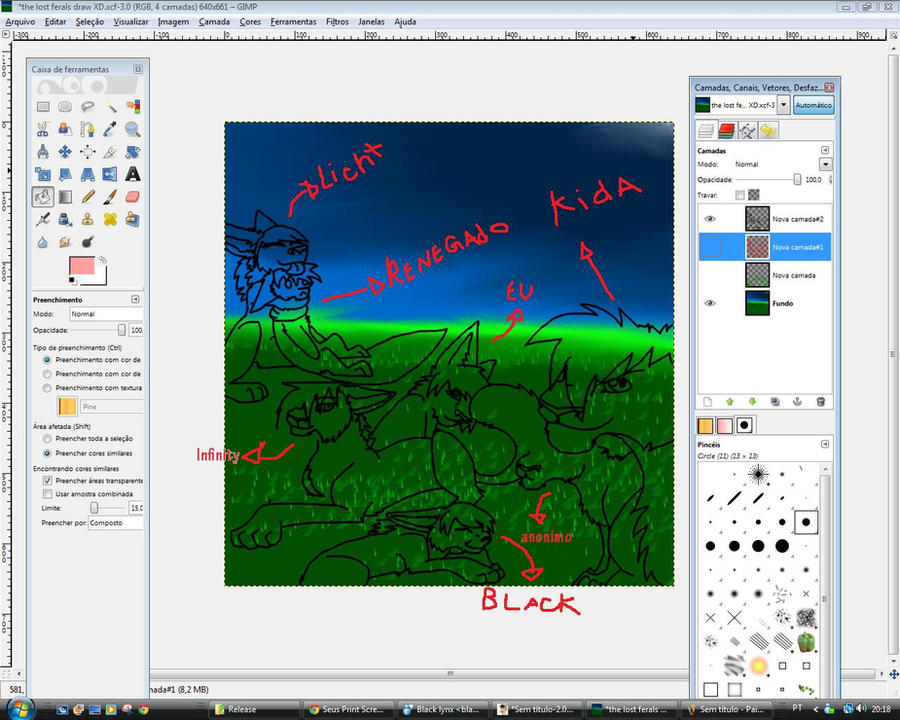Viewport: 900px width, 720px height.
Task: Choose the Color Picker eyedropper tool
Action: (110, 129)
